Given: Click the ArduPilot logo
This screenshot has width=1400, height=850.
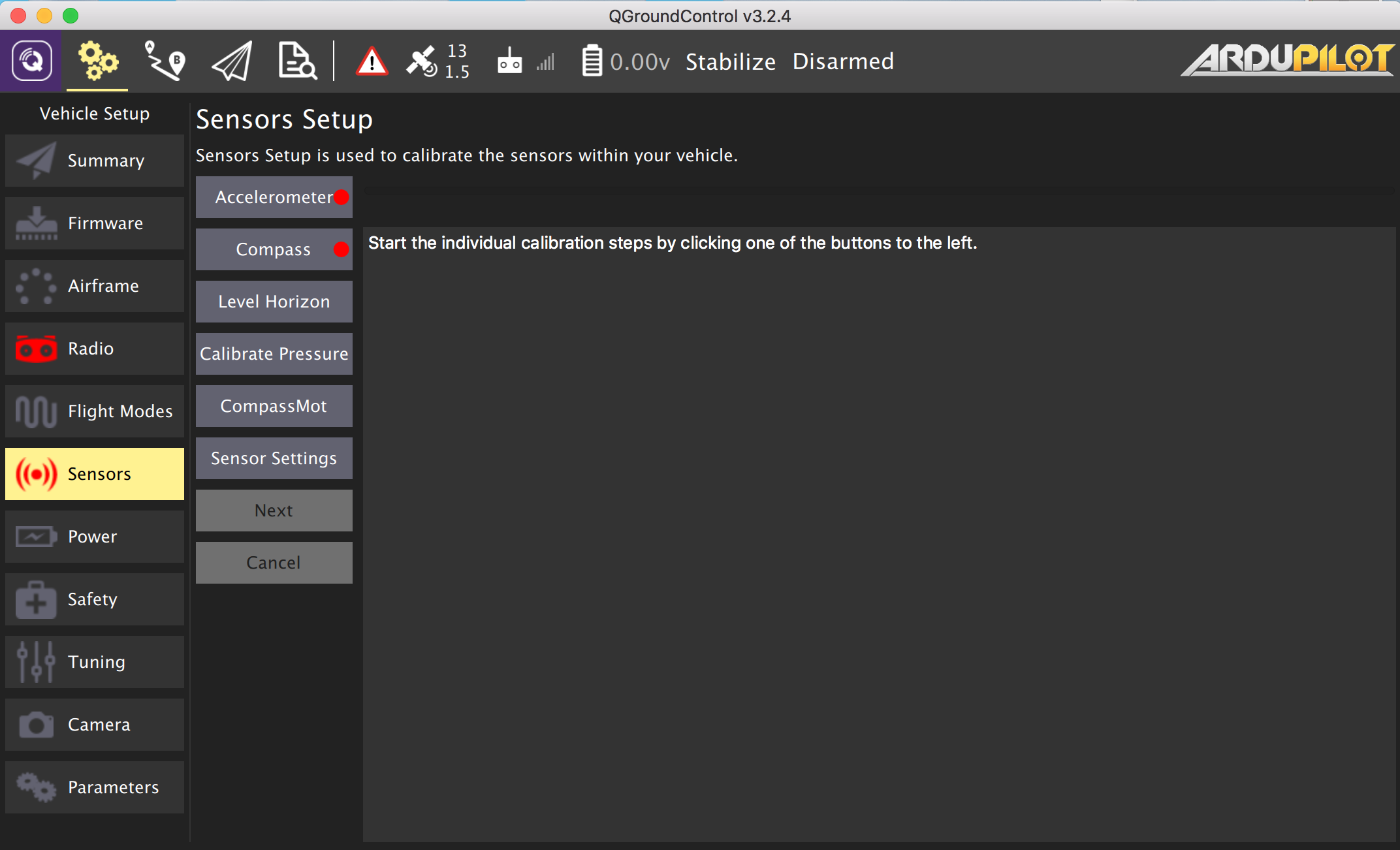Looking at the screenshot, I should (x=1286, y=60).
